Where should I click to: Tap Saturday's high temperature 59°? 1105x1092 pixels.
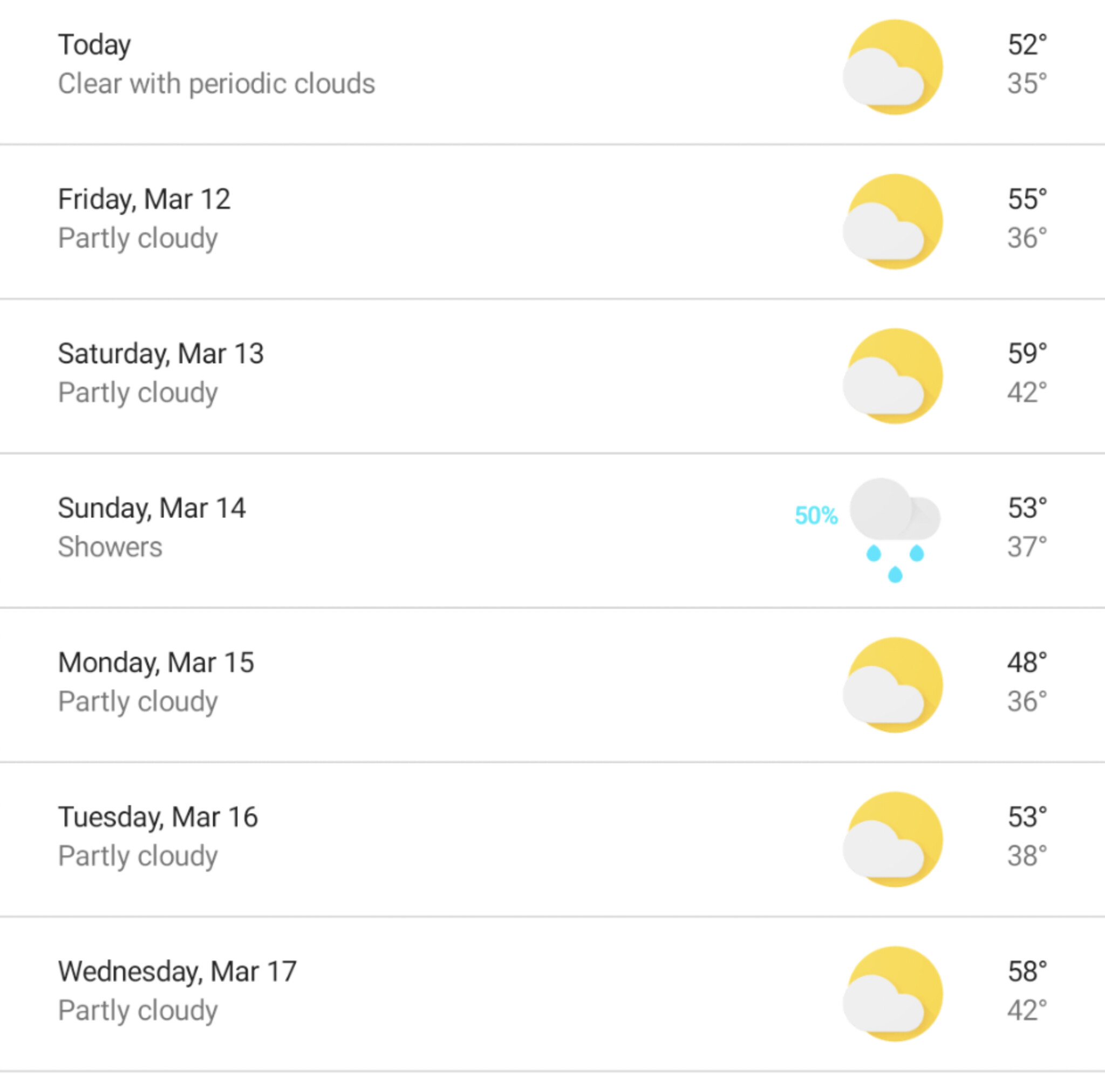pyautogui.click(x=1027, y=353)
